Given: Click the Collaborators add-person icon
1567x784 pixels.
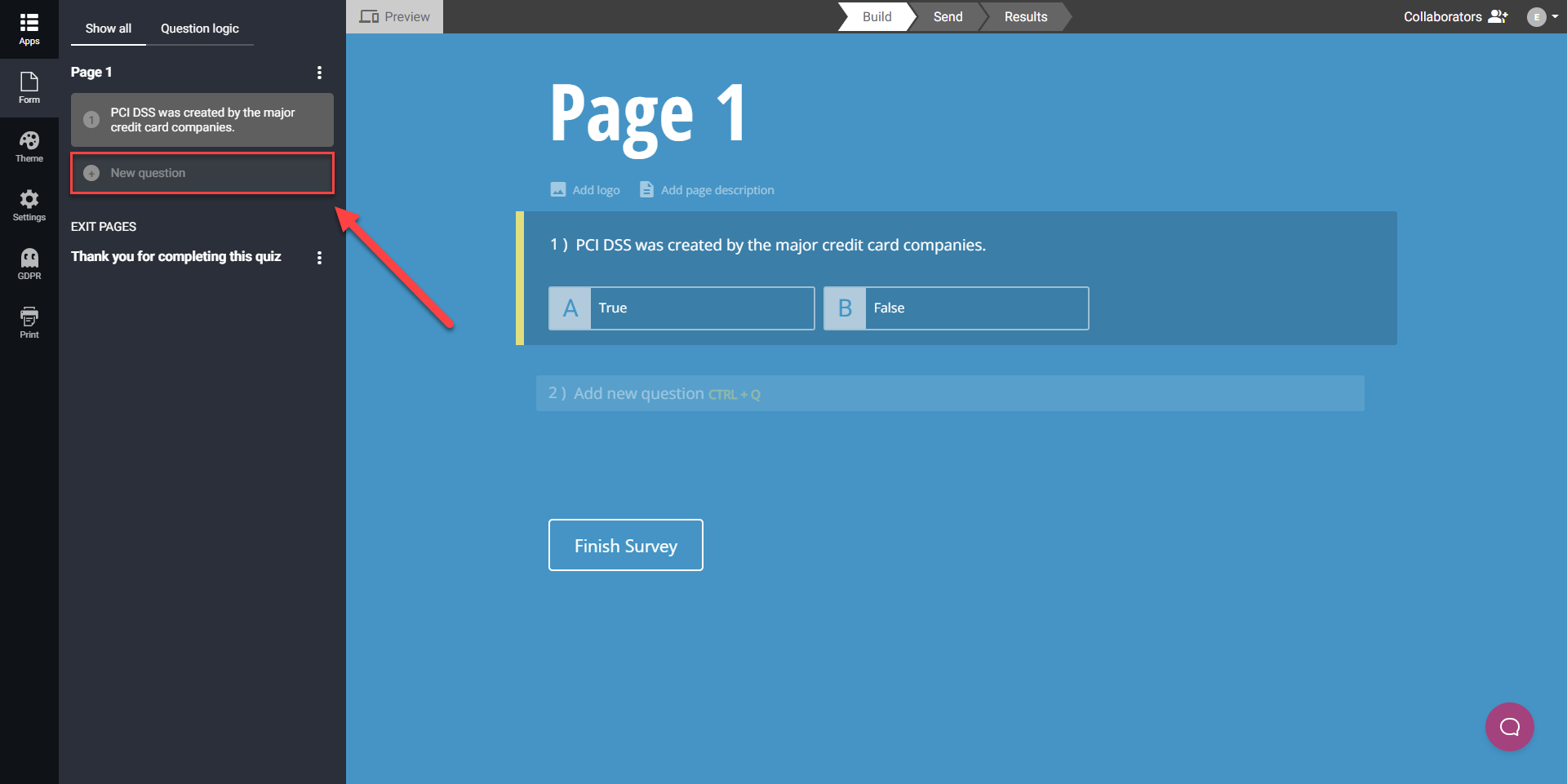Looking at the screenshot, I should (x=1498, y=16).
